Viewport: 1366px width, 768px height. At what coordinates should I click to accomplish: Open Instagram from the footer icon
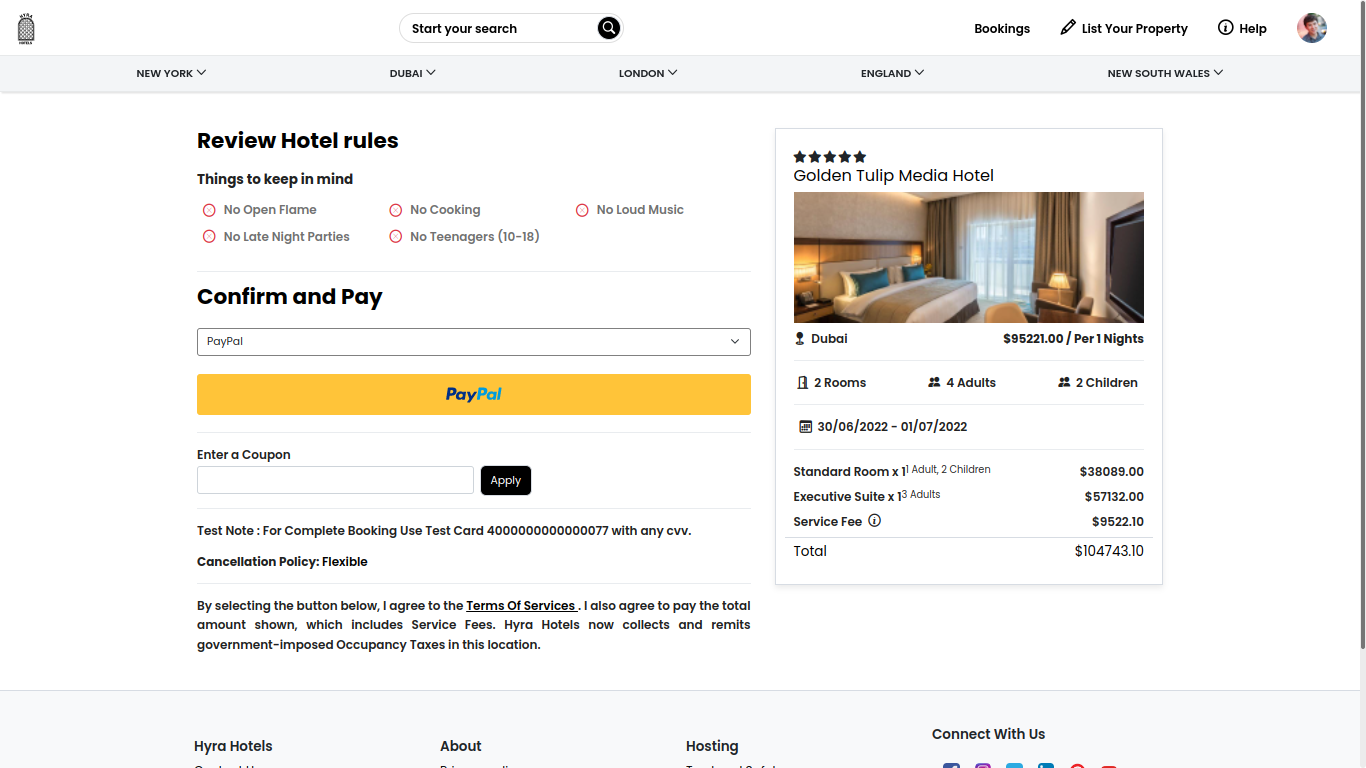click(x=983, y=765)
